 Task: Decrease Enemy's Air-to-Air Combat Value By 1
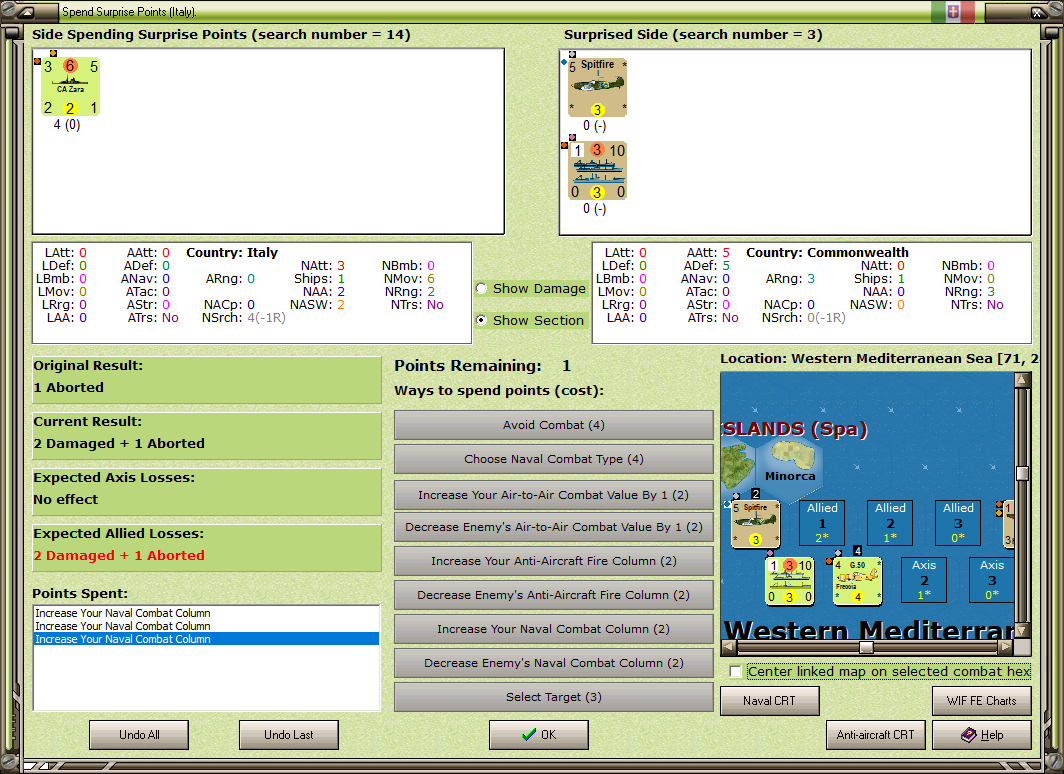click(x=554, y=527)
